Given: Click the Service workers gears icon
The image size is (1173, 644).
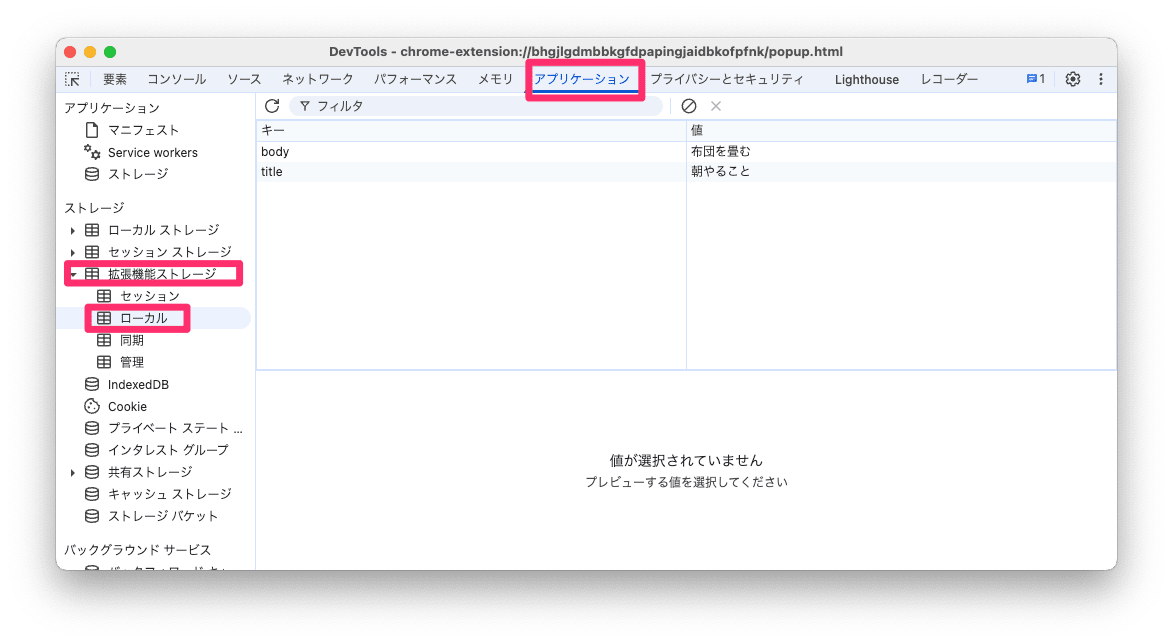Looking at the screenshot, I should pyautogui.click(x=92, y=152).
